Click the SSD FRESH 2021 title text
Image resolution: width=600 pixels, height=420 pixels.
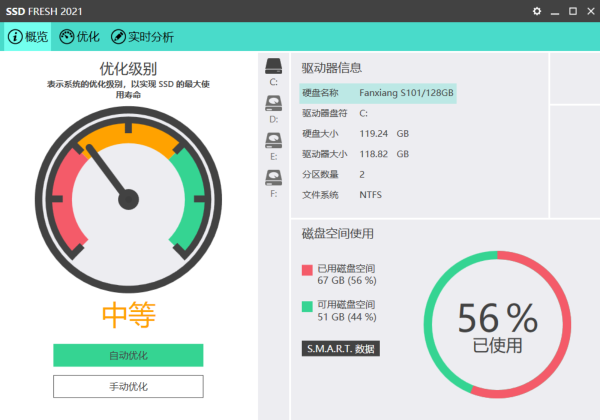click(x=44, y=11)
